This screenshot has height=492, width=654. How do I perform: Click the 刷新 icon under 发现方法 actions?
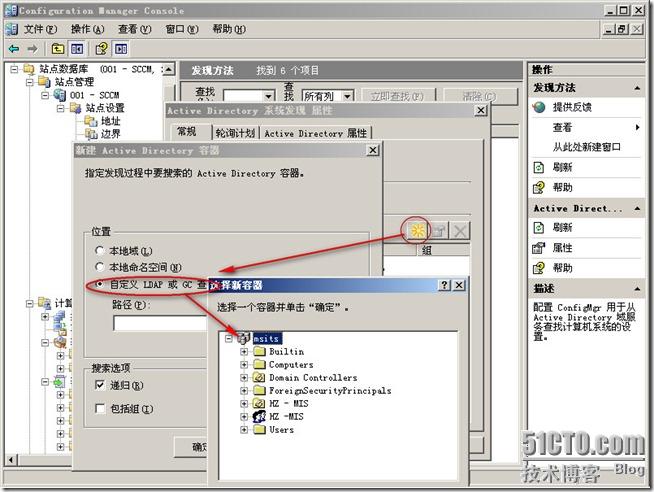[538, 167]
